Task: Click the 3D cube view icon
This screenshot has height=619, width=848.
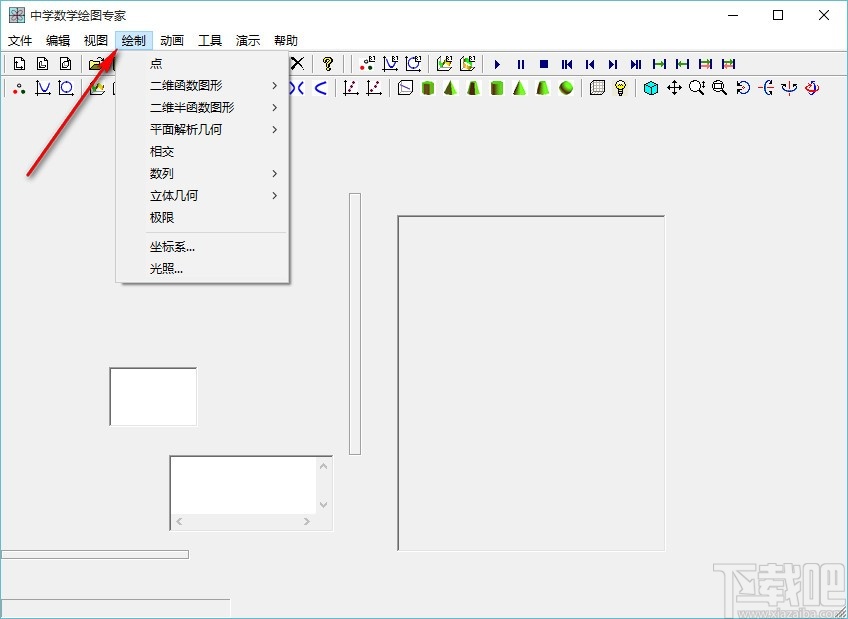Action: click(x=651, y=87)
